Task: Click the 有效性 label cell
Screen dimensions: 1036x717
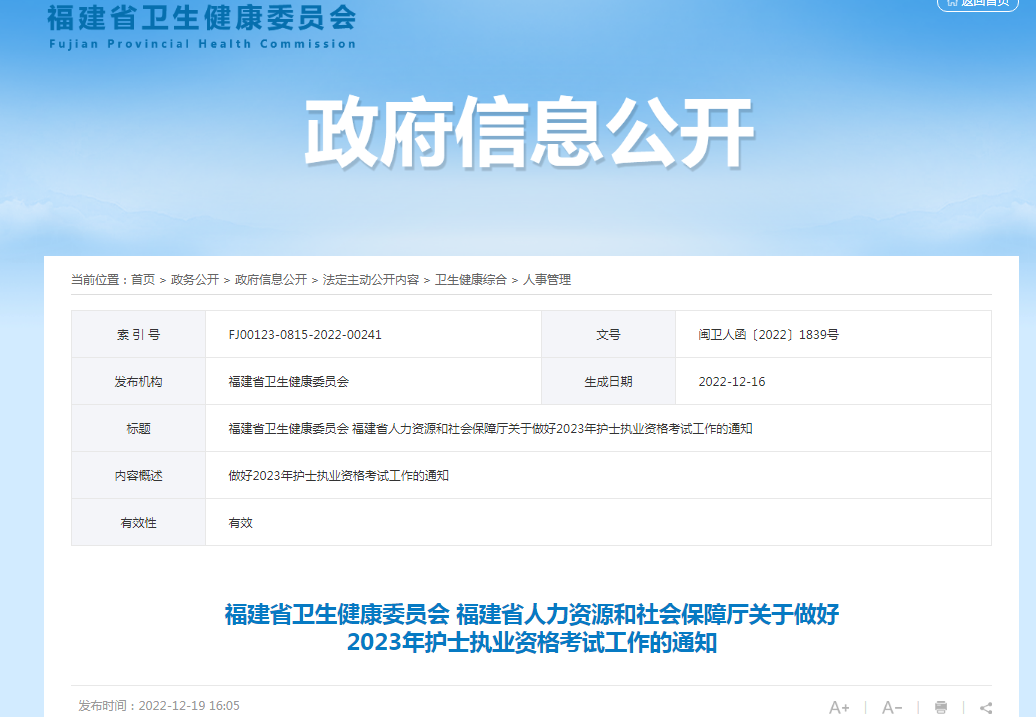Action: pyautogui.click(x=138, y=522)
